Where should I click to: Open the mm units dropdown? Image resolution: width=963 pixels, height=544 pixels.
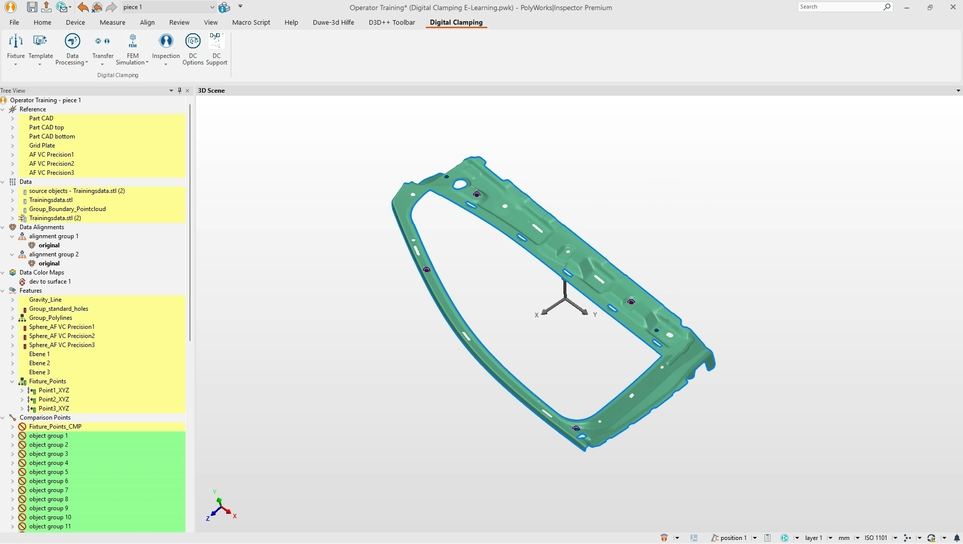coord(857,538)
